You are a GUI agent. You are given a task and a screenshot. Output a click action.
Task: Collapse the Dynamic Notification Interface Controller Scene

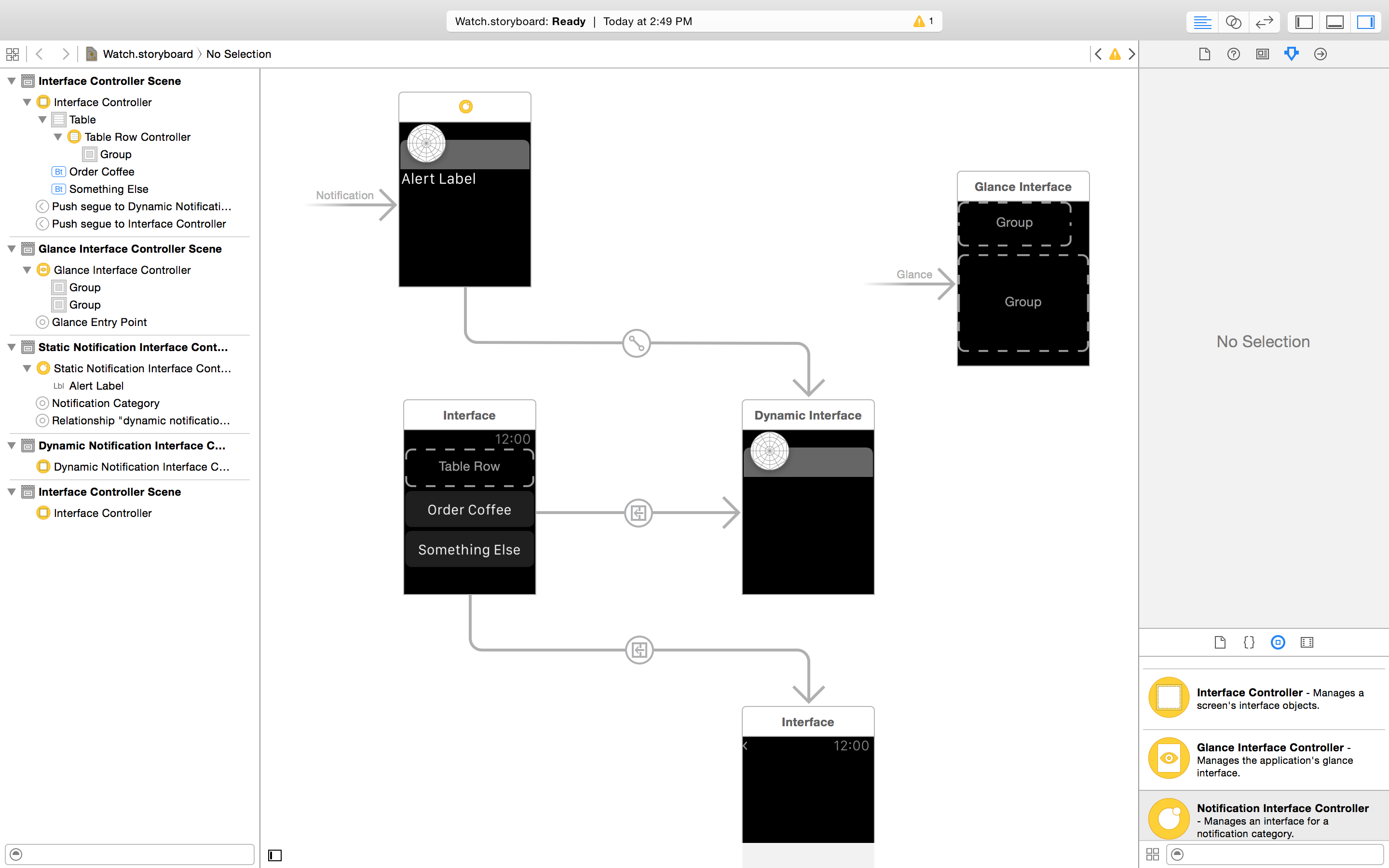(x=12, y=446)
